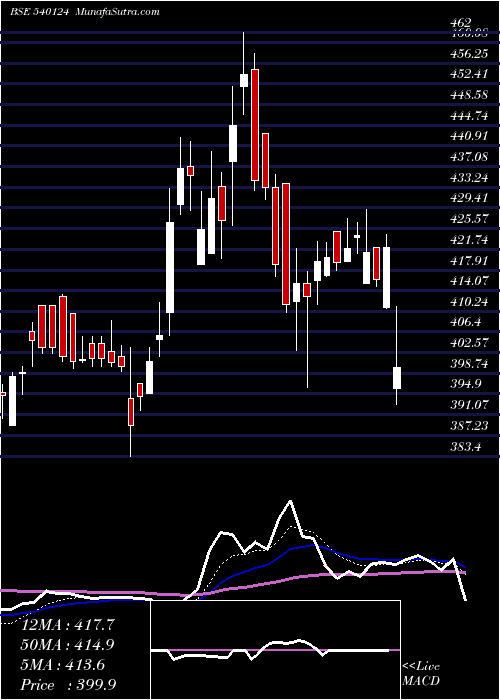Click the 387.23 price axis label
Viewport: 500px width, 700px height.
point(469,426)
